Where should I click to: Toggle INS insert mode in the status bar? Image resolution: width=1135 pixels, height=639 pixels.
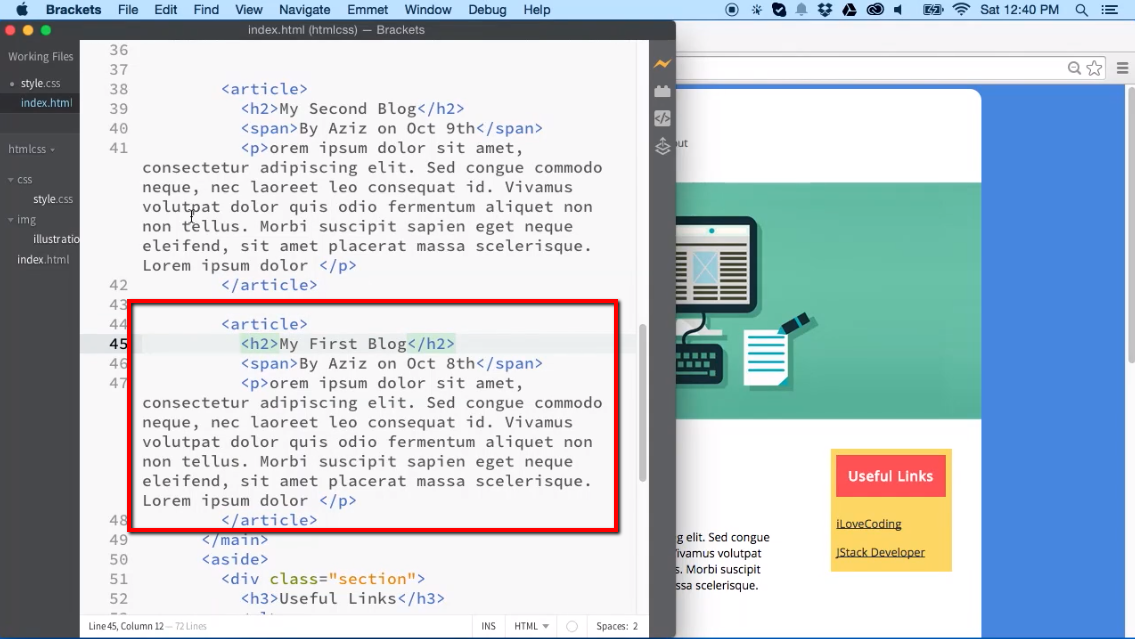pos(489,626)
